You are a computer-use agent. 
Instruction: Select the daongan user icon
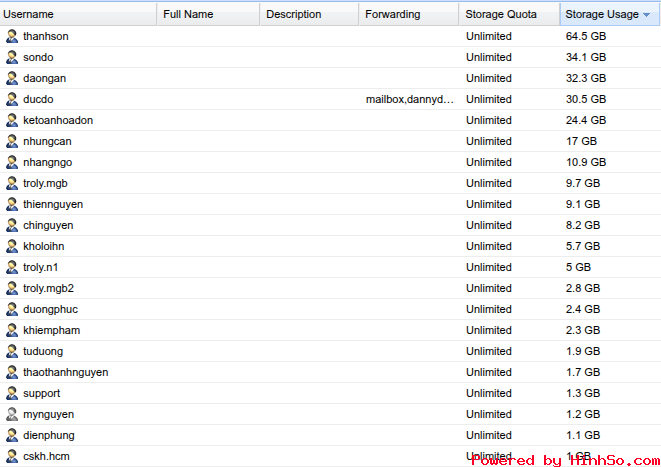(12, 78)
